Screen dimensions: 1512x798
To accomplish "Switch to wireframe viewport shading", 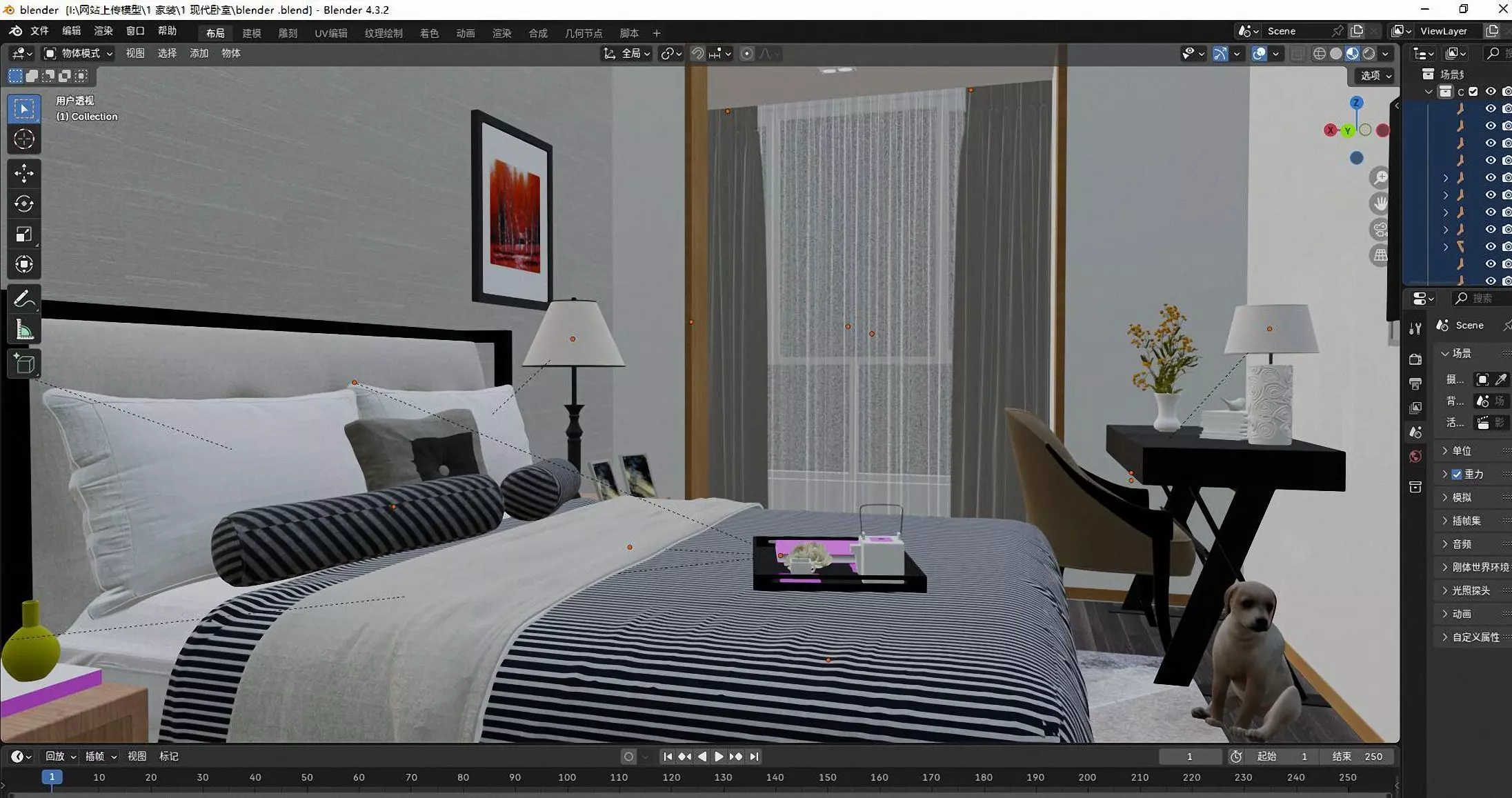I will (1319, 54).
